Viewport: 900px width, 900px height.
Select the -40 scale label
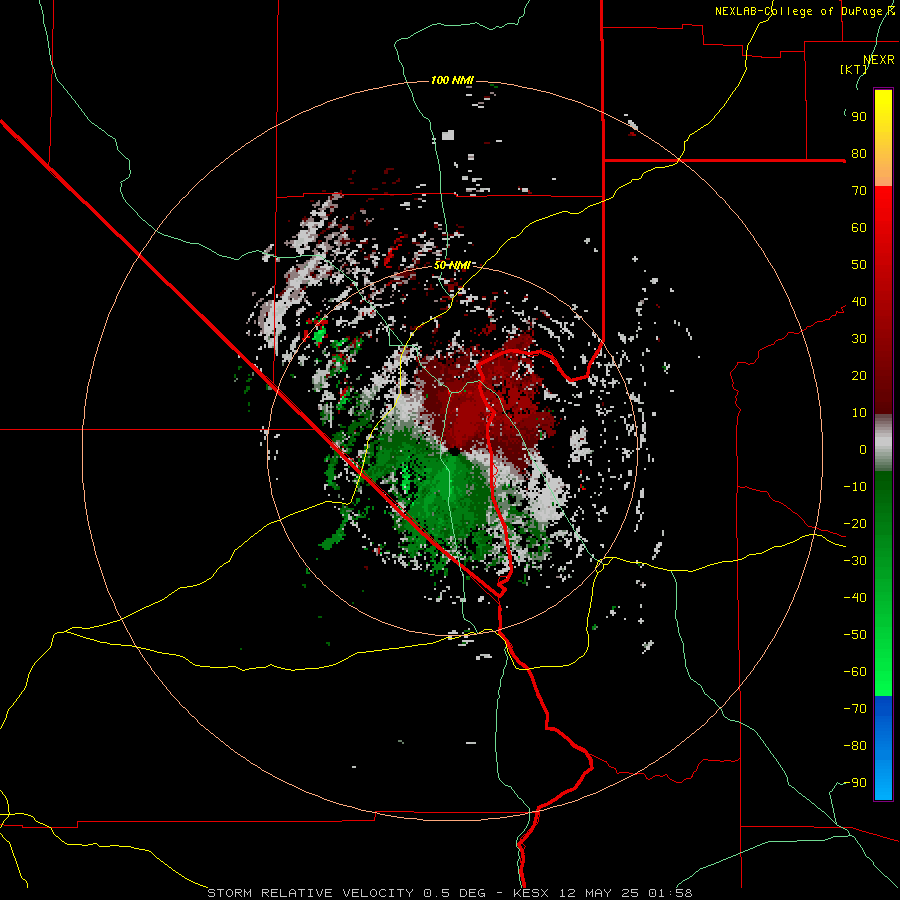point(855,598)
